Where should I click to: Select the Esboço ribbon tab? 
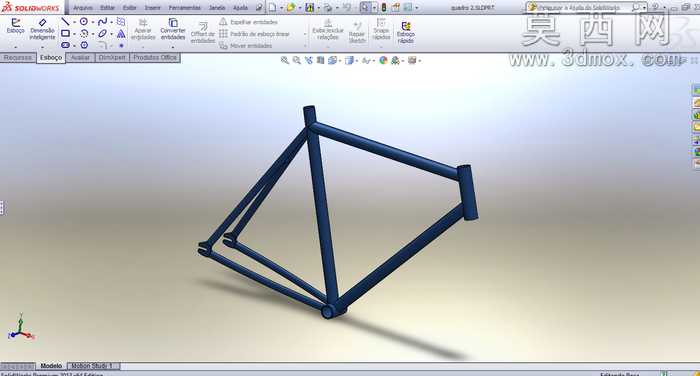[x=51, y=58]
